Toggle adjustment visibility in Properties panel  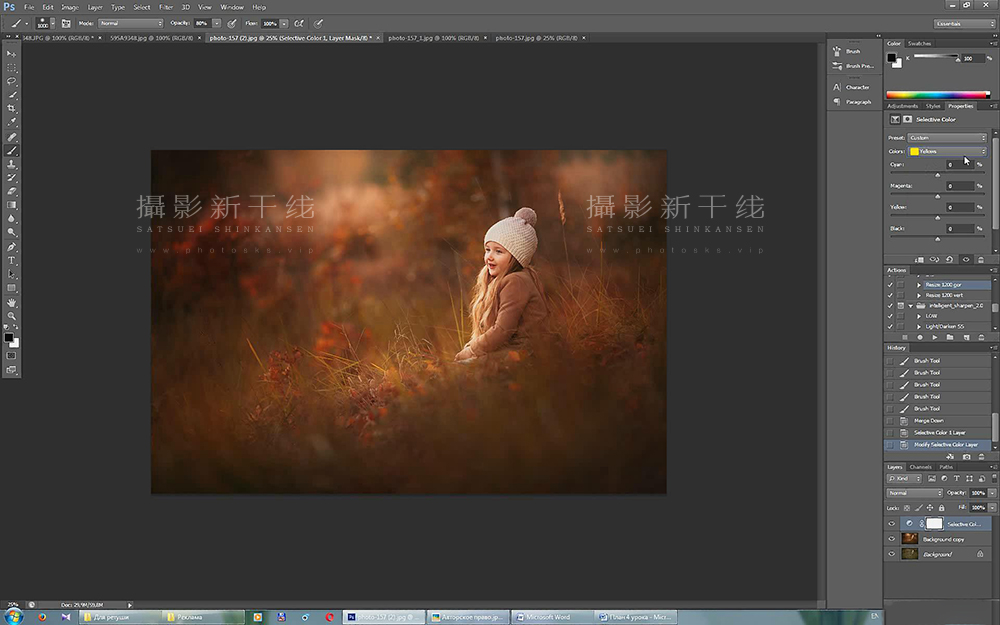coord(966,260)
